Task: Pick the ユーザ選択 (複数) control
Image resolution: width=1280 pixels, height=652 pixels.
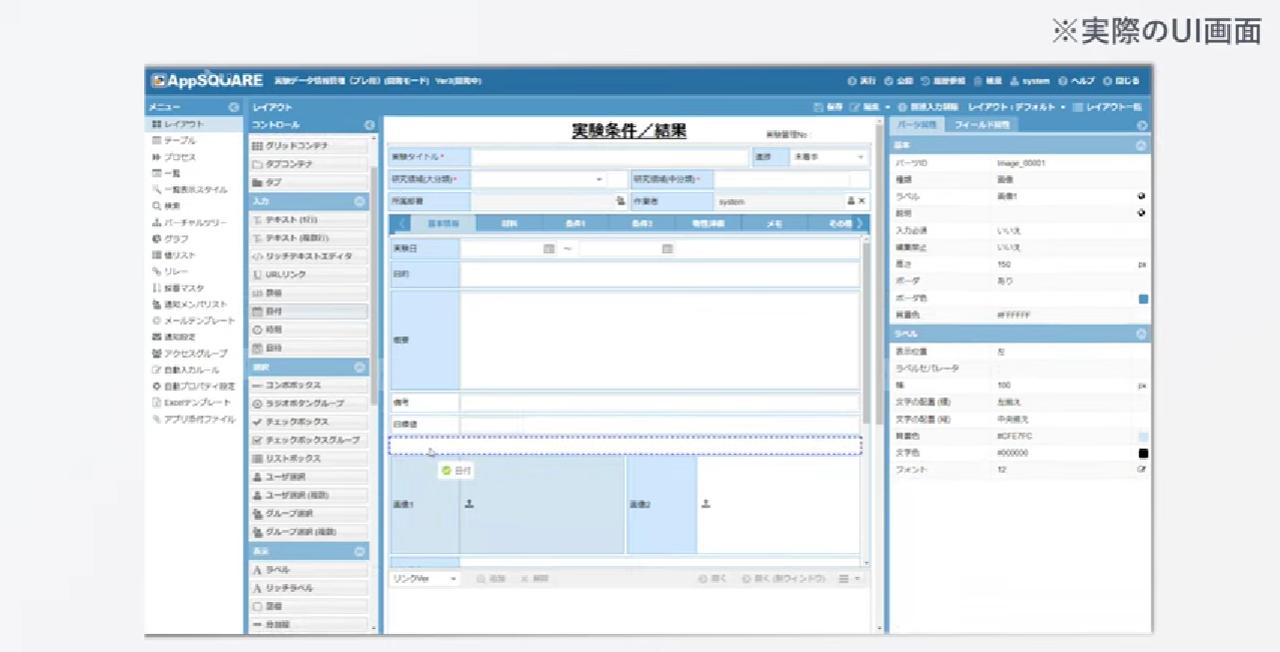Action: click(x=308, y=495)
